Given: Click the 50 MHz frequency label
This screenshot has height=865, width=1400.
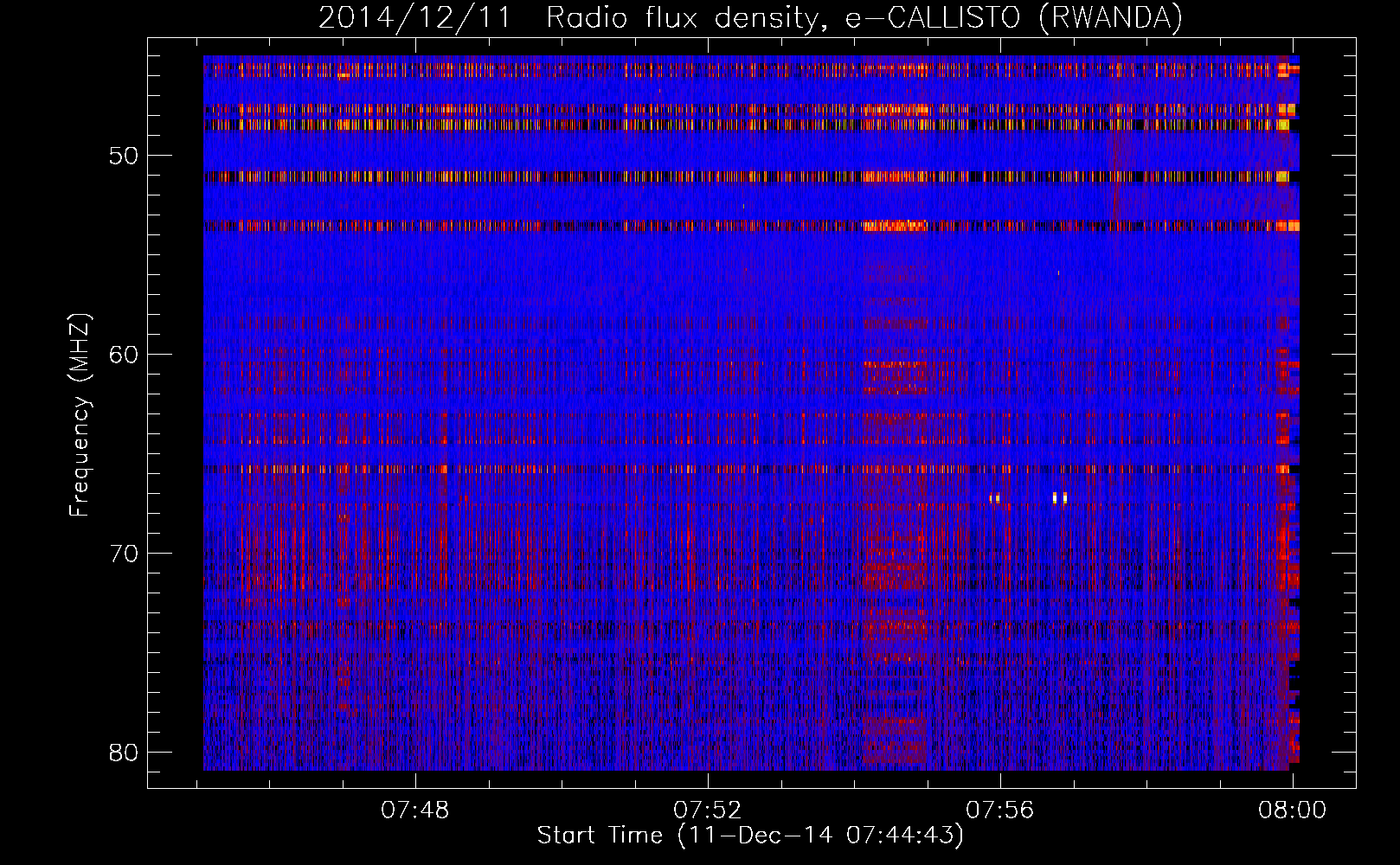Looking at the screenshot, I should click(x=124, y=156).
